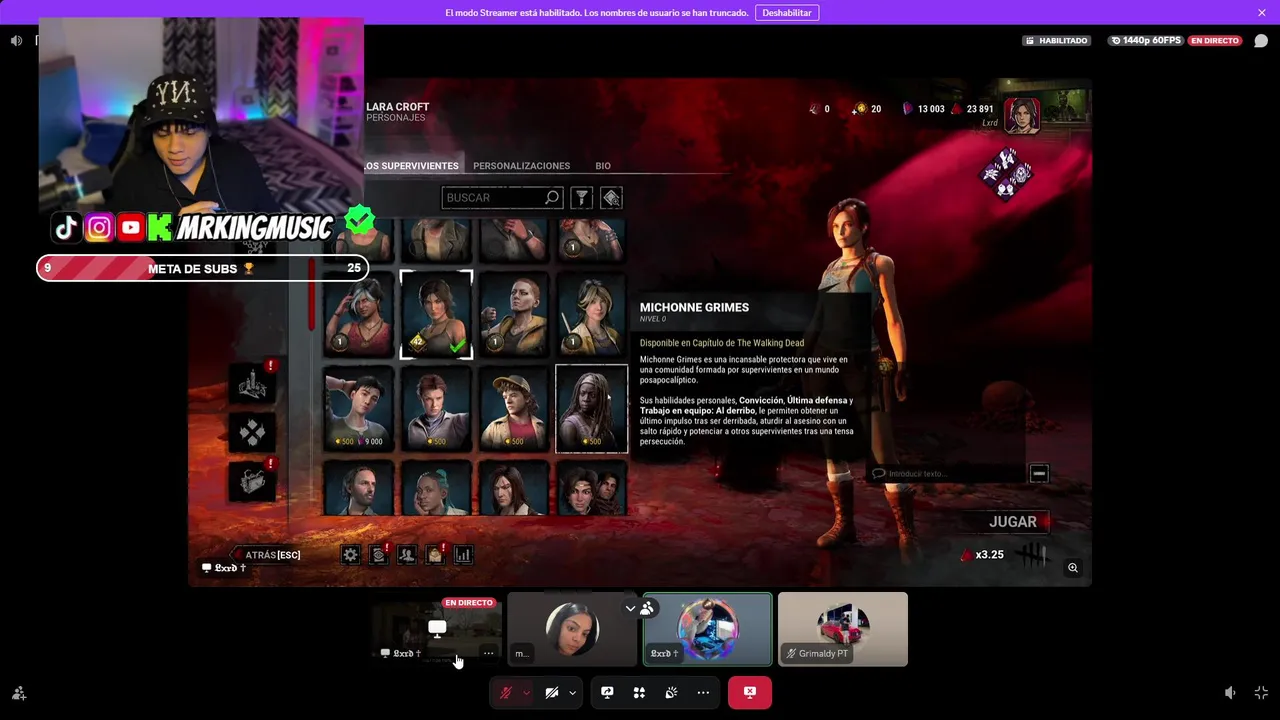Screen dimensions: 1280x720
Task: Click the Introducir texto chat field
Action: click(945, 473)
